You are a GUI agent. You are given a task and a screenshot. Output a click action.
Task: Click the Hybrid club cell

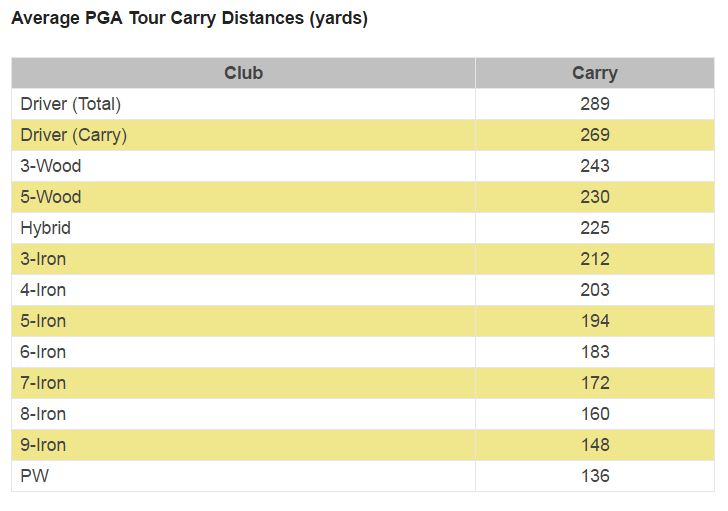click(46, 228)
